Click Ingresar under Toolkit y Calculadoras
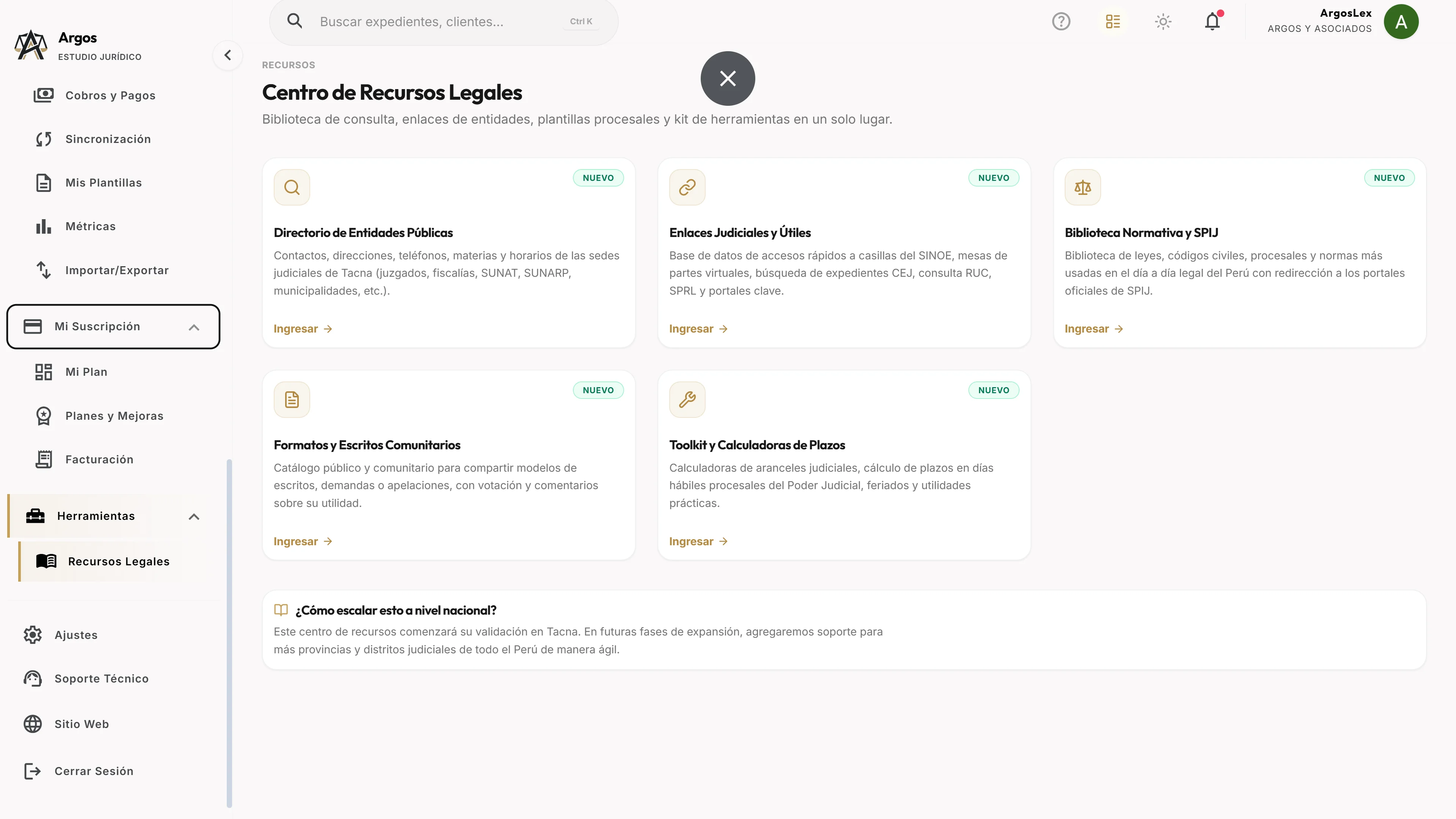 (698, 541)
